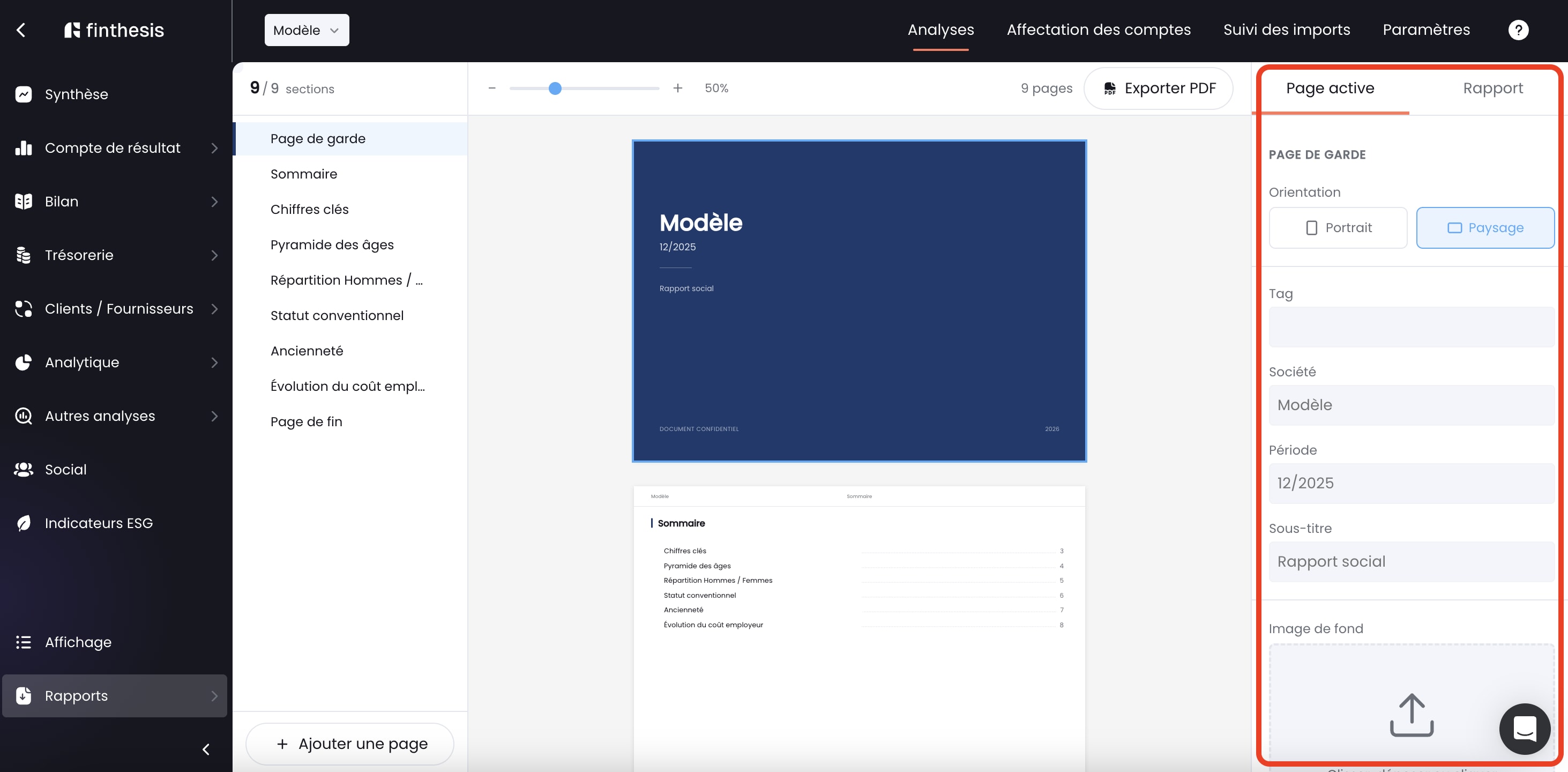Open Indicateurs ESG in the sidebar
This screenshot has width=1568, height=772.
click(115, 523)
